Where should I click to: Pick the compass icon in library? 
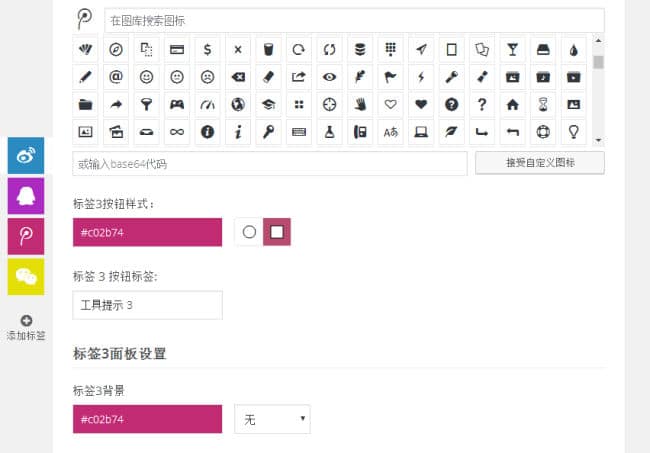point(116,50)
